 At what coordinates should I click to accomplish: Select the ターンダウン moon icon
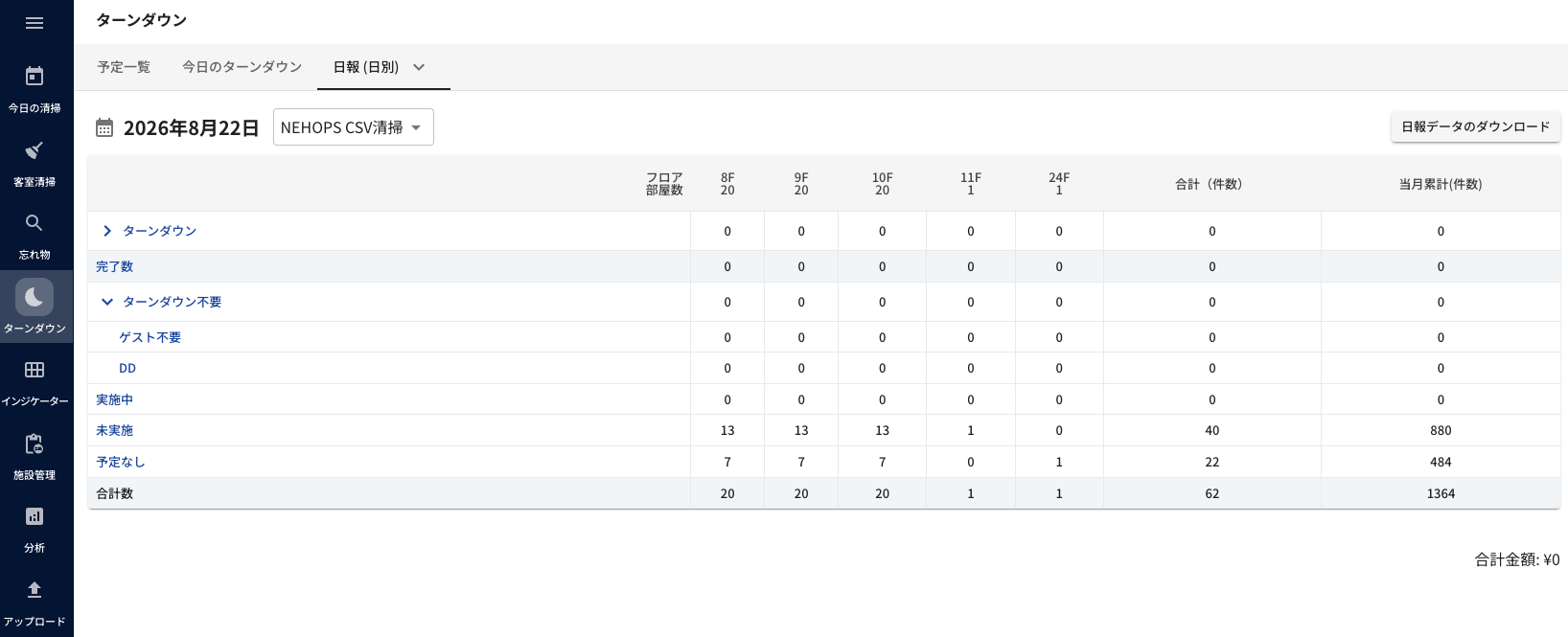[35, 297]
